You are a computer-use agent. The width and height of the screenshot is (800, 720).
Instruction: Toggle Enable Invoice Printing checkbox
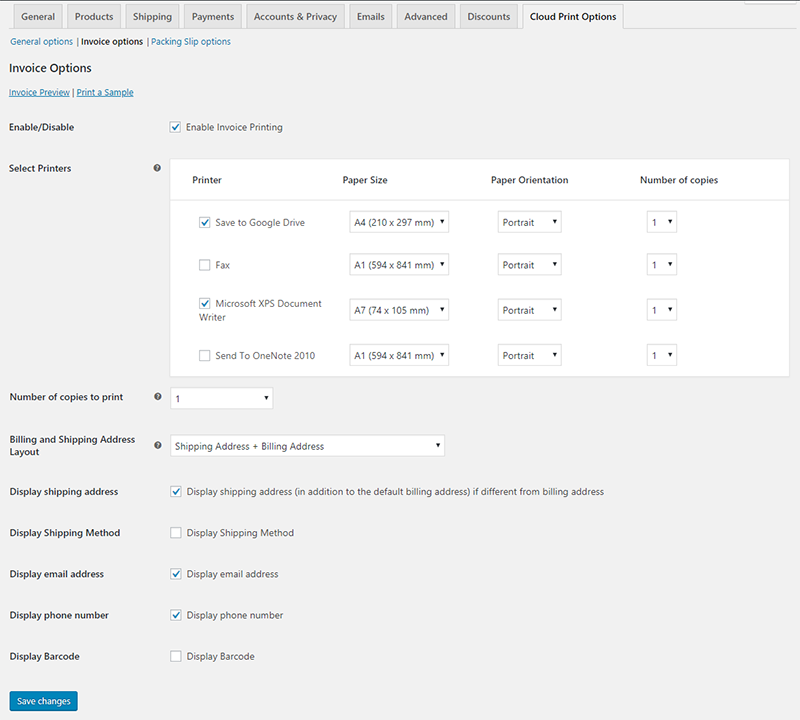(175, 127)
